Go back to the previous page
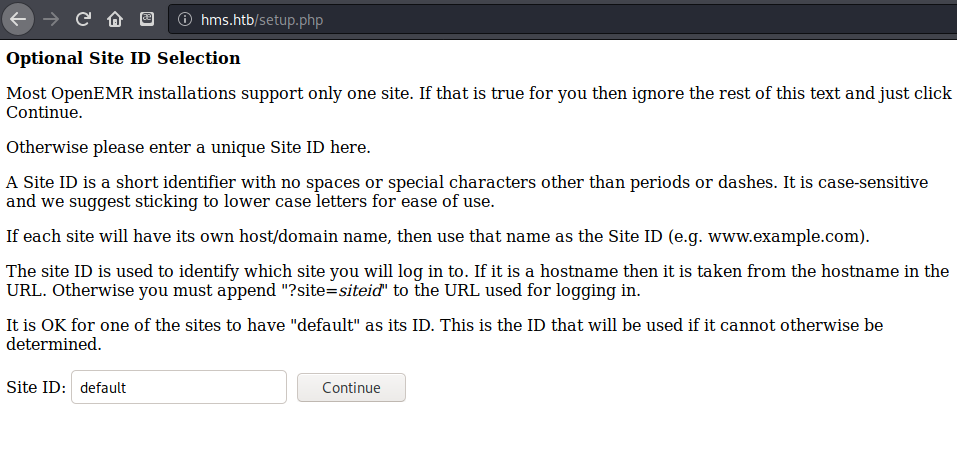 coord(20,19)
